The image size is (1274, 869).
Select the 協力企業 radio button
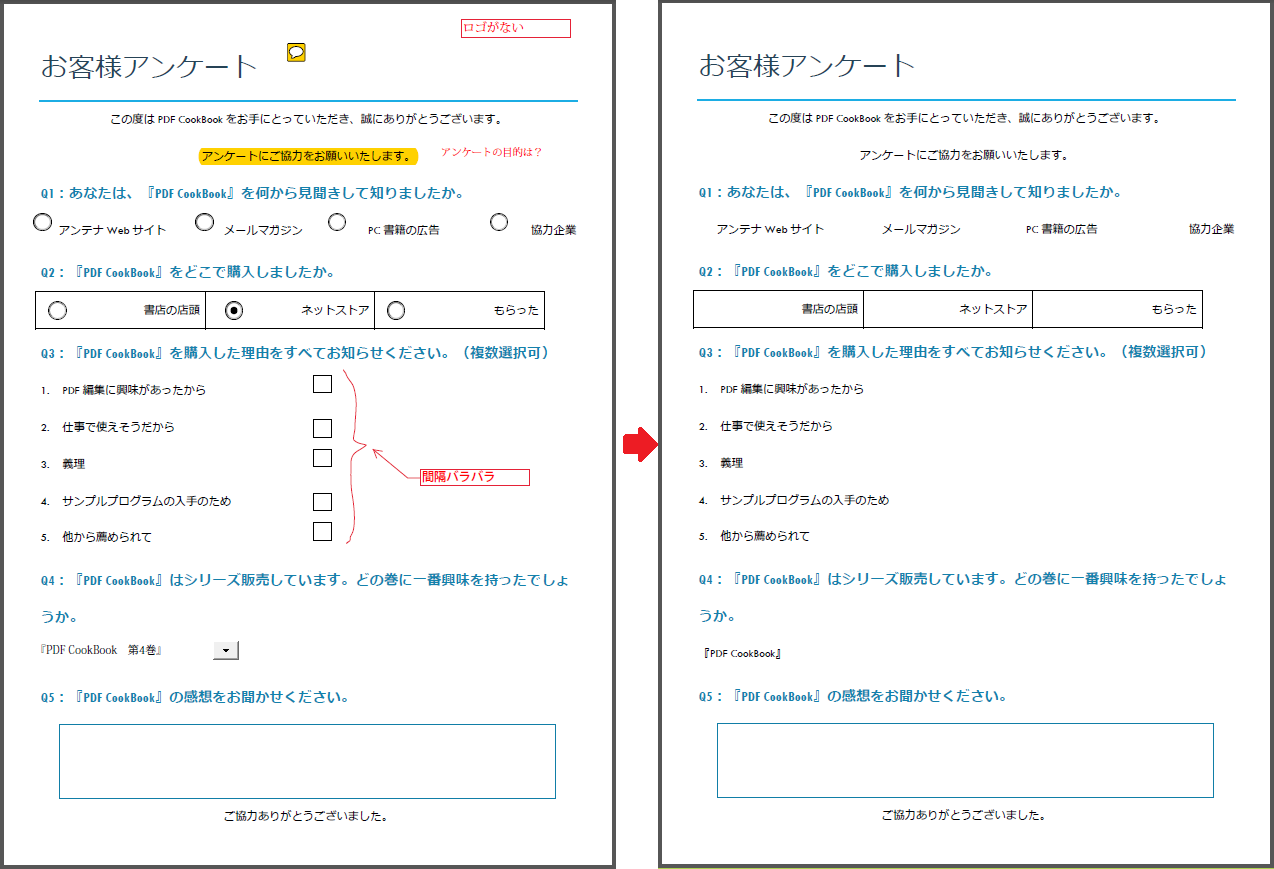pyautogui.click(x=499, y=221)
